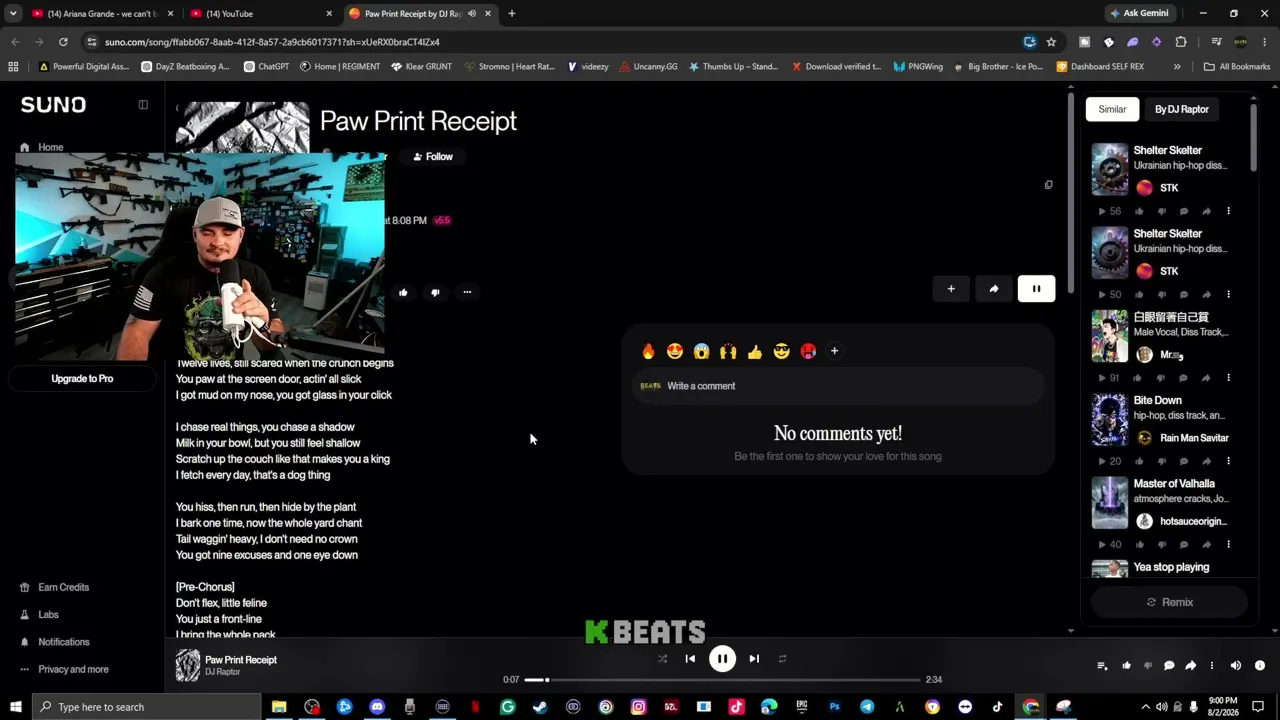Toggle shuffle in the player bar

(662, 659)
